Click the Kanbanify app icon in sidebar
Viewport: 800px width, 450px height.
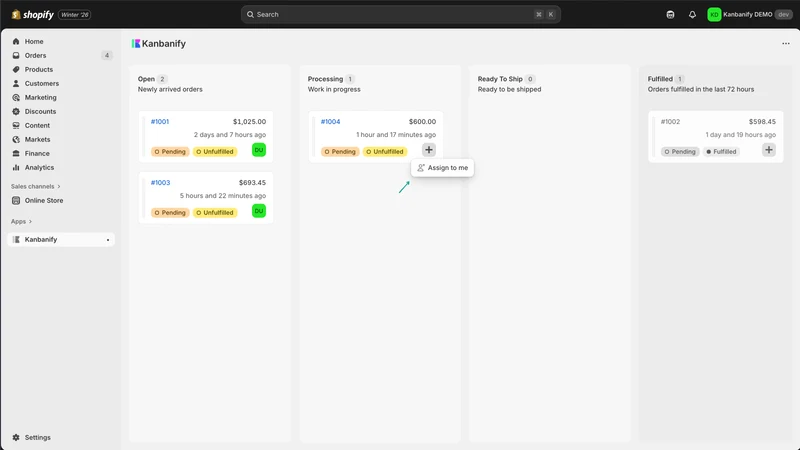pyautogui.click(x=16, y=239)
